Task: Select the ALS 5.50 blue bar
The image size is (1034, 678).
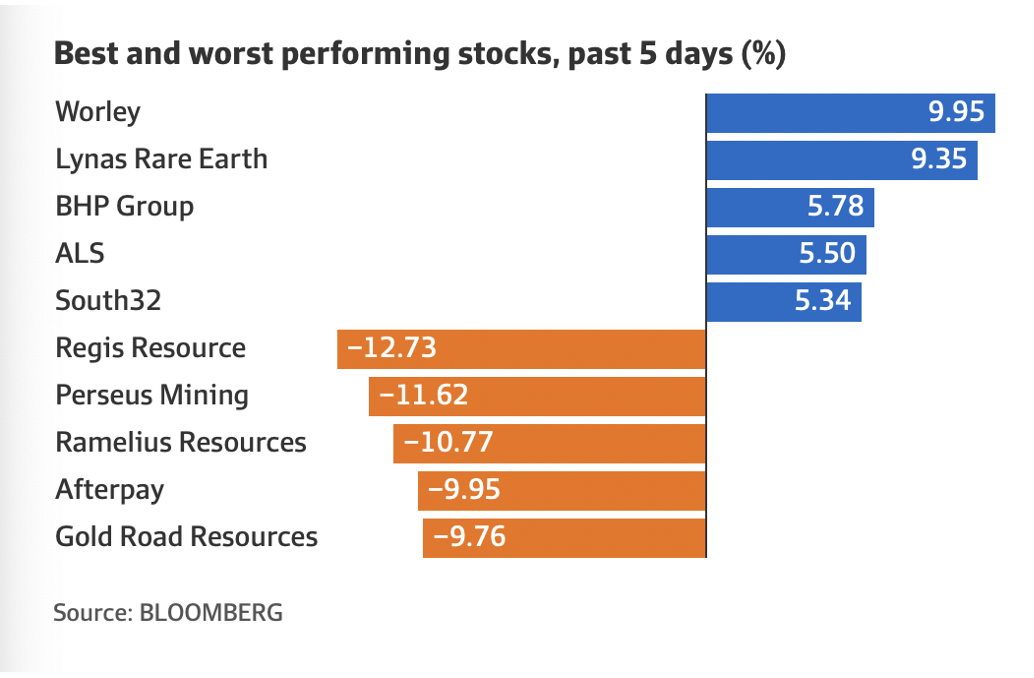Action: 786,254
